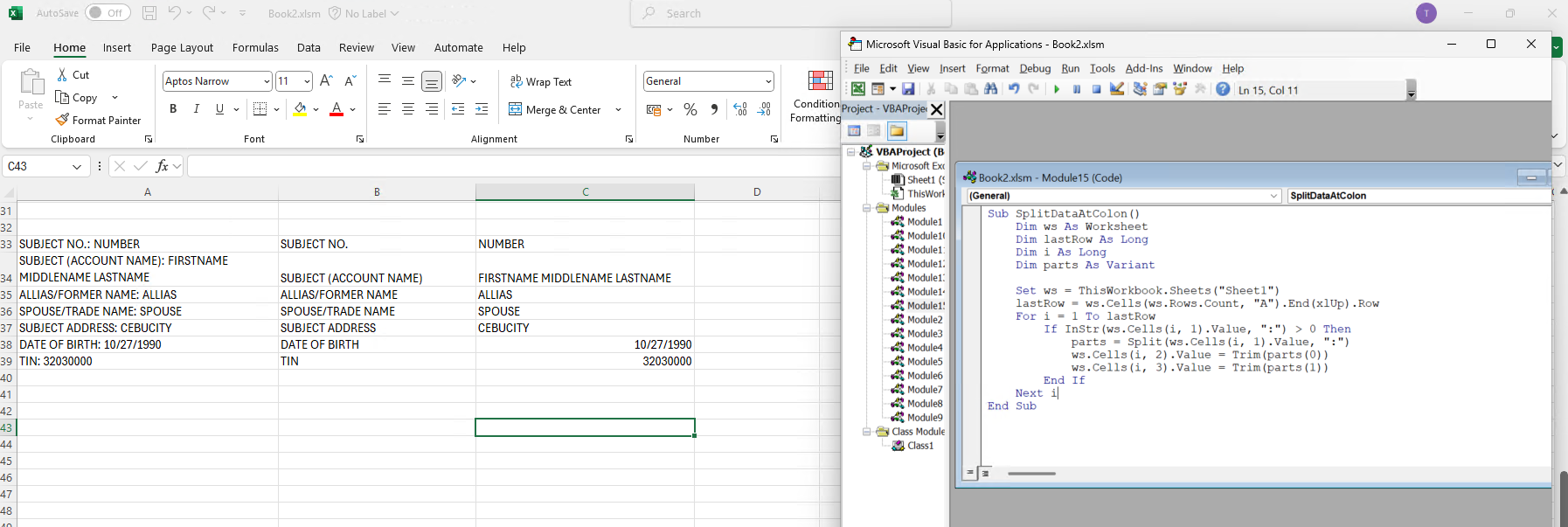Screen dimensions: 1568x527
Task: Toggle Bottom Align in Alignment group
Action: pyautogui.click(x=432, y=81)
